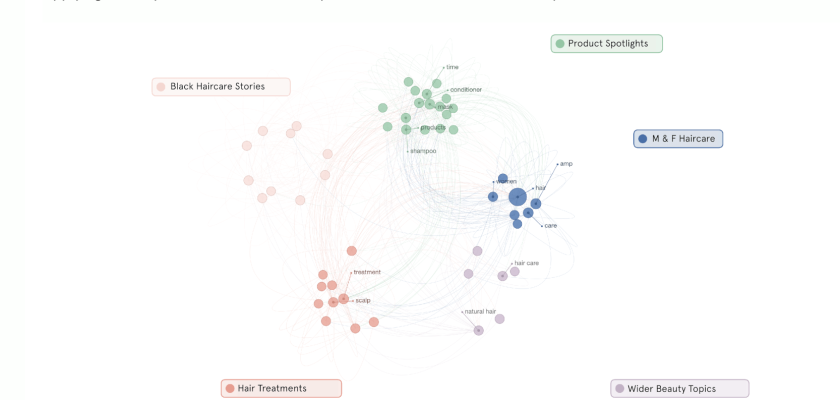Viewport: 840px width, 400px height.
Task: Select the largest blue hair node
Action: 517,197
